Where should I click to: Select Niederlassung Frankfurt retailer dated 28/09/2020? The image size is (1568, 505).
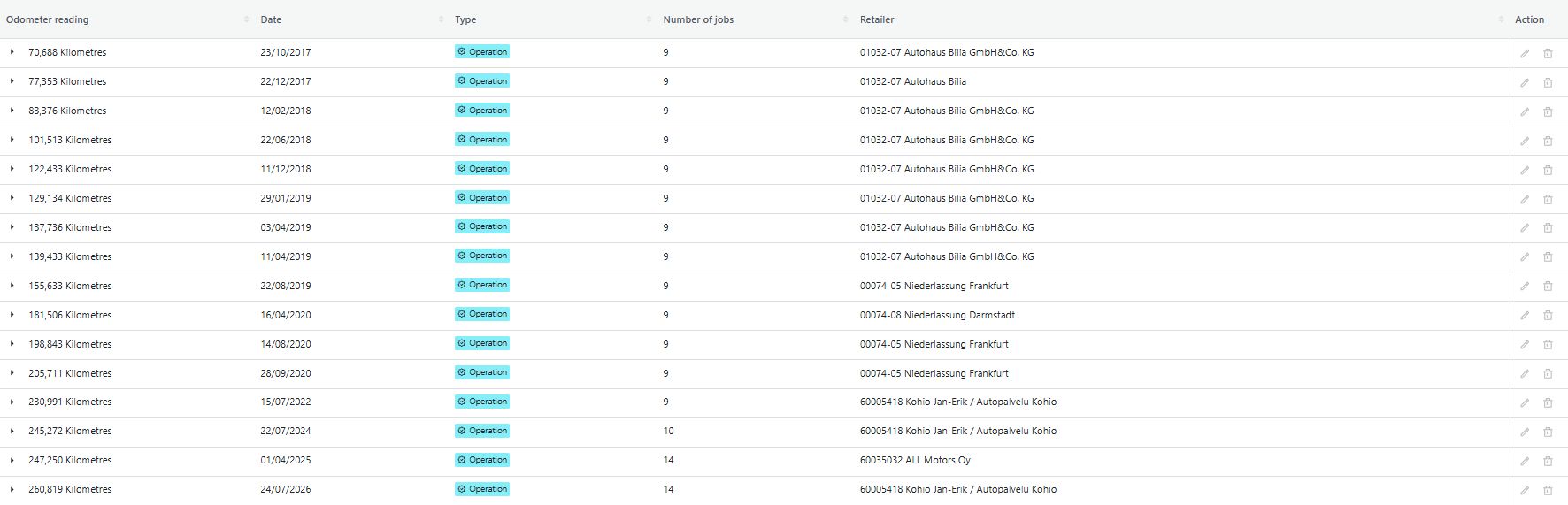pos(934,373)
